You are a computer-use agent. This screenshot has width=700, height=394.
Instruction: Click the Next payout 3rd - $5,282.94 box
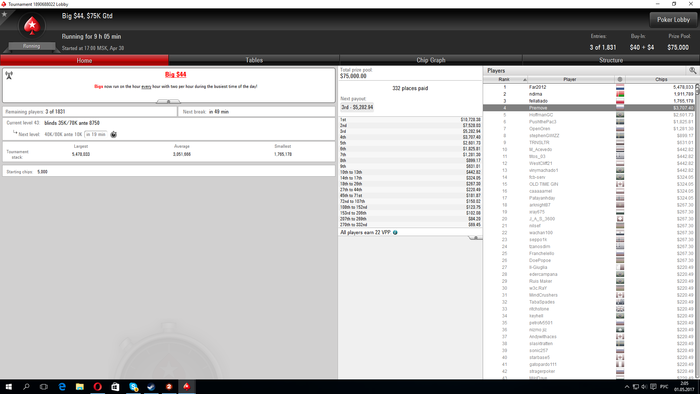[x=357, y=107]
